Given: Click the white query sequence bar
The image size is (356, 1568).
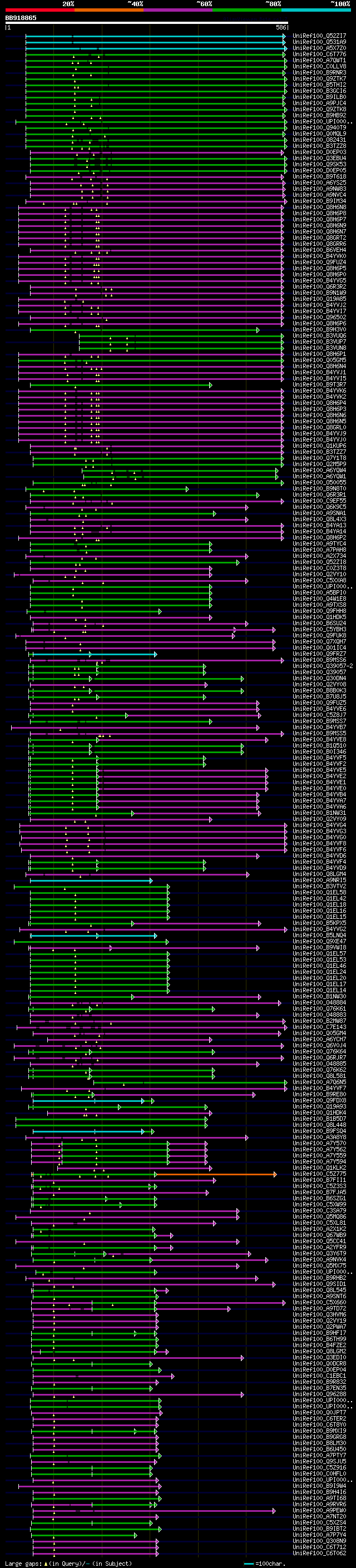Looking at the screenshot, I should point(147,22).
